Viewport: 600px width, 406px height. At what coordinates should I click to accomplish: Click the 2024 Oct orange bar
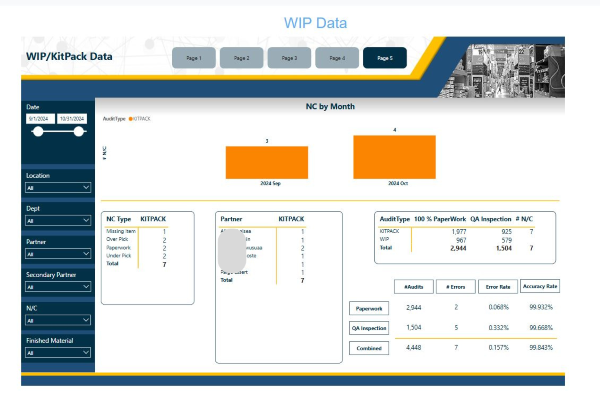pos(395,157)
